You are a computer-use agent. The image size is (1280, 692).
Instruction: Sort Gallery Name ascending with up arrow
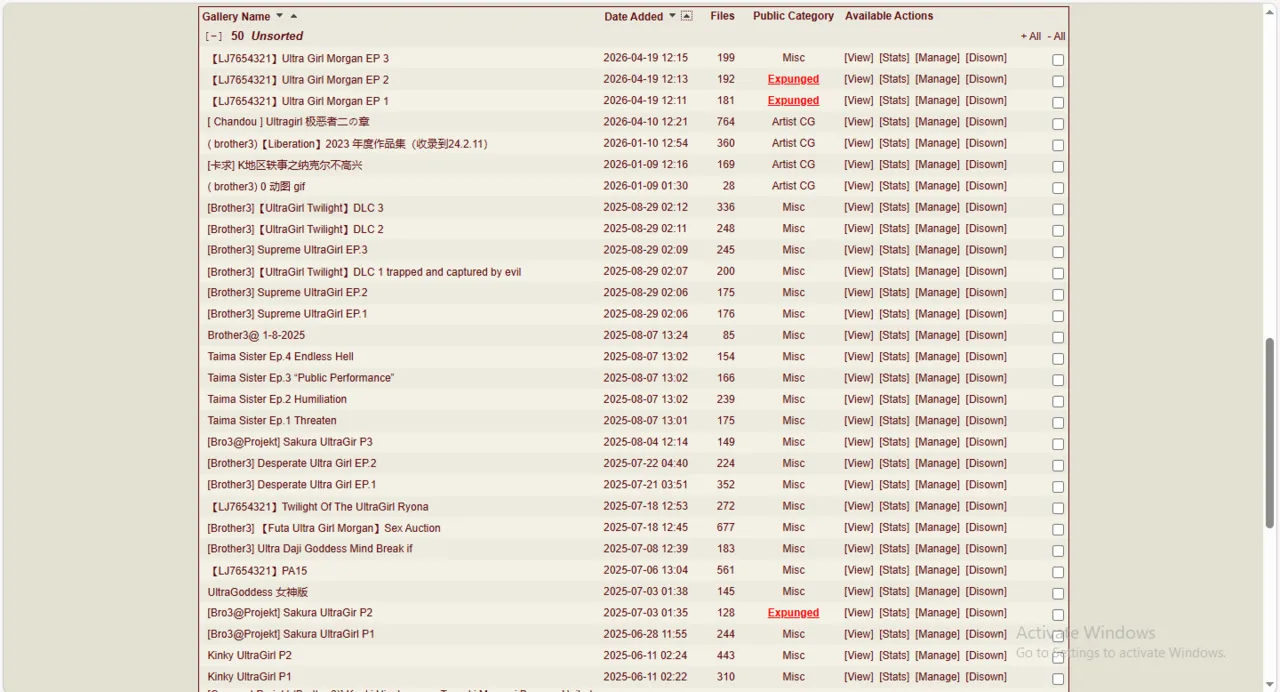pos(294,16)
